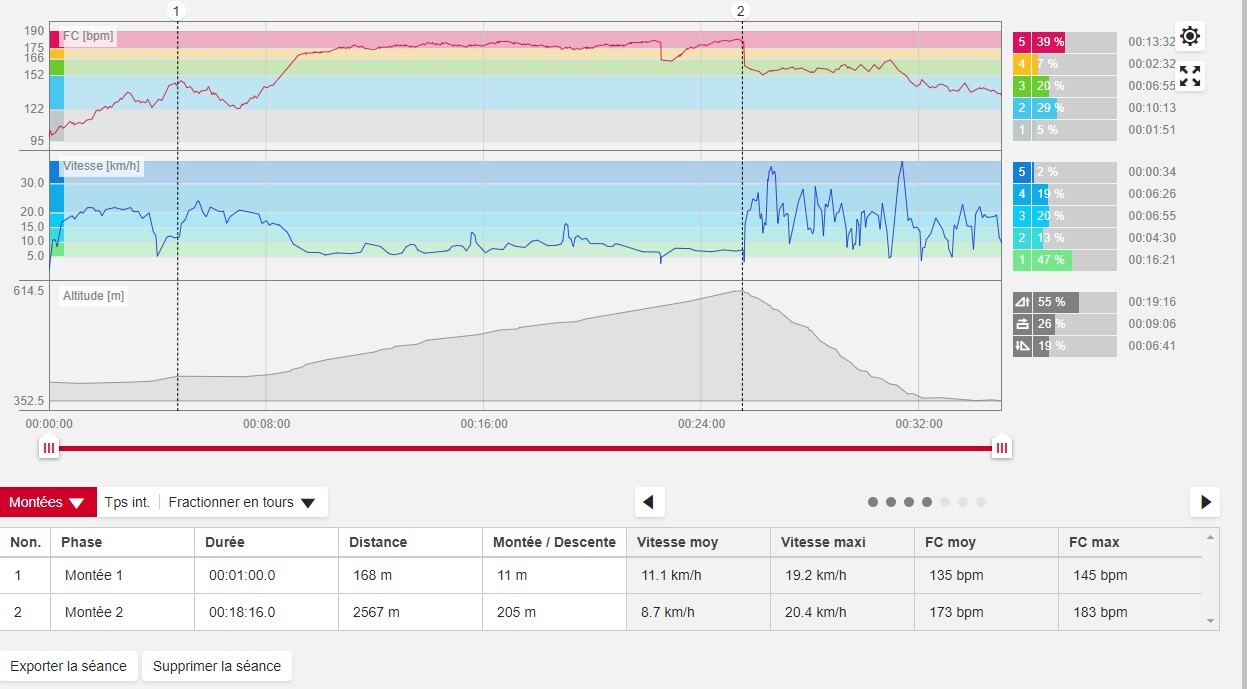
Task: Click the Montée 1 row phase cell
Action: (122, 576)
